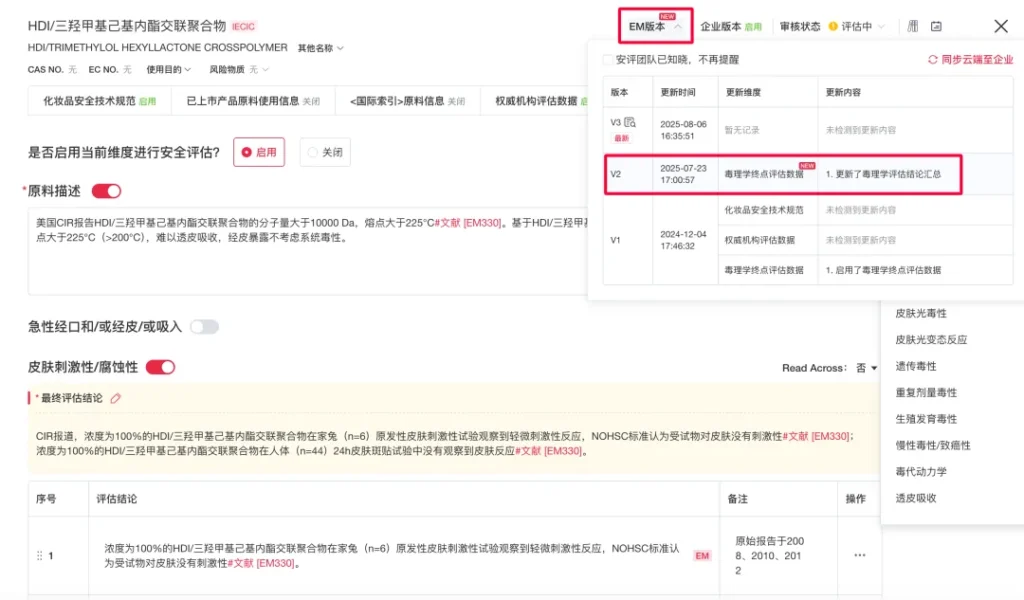
Task: Open the three-dot actions menu in row 1
Action: [859, 555]
